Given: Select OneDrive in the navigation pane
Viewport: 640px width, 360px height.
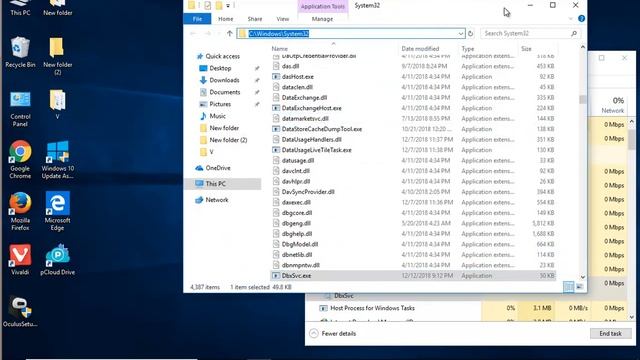Looking at the screenshot, I should (218, 168).
